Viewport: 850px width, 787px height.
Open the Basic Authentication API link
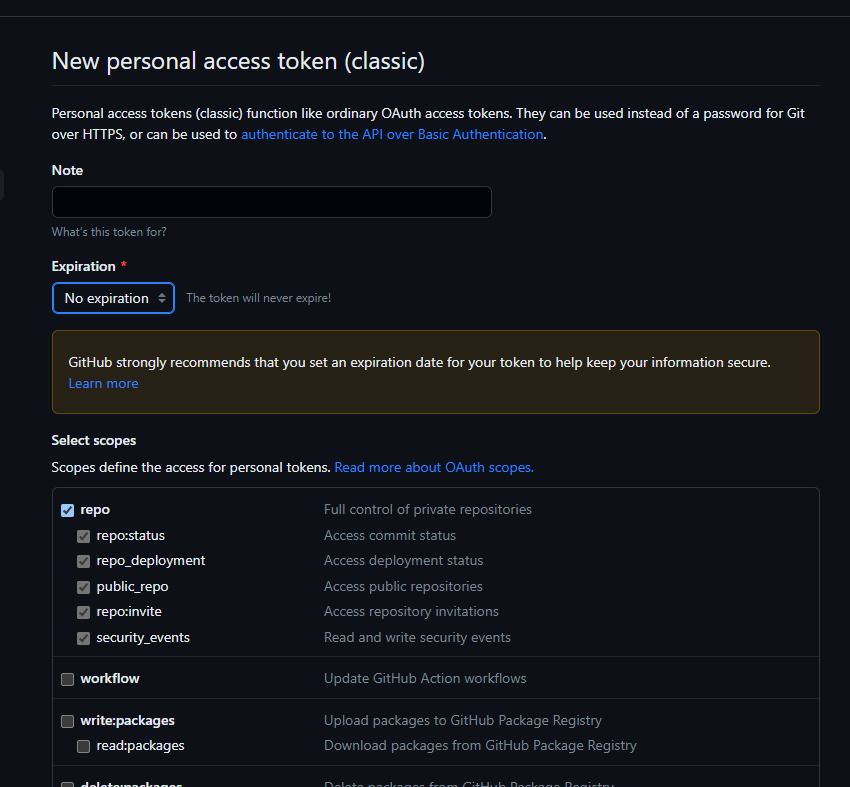tap(392, 134)
